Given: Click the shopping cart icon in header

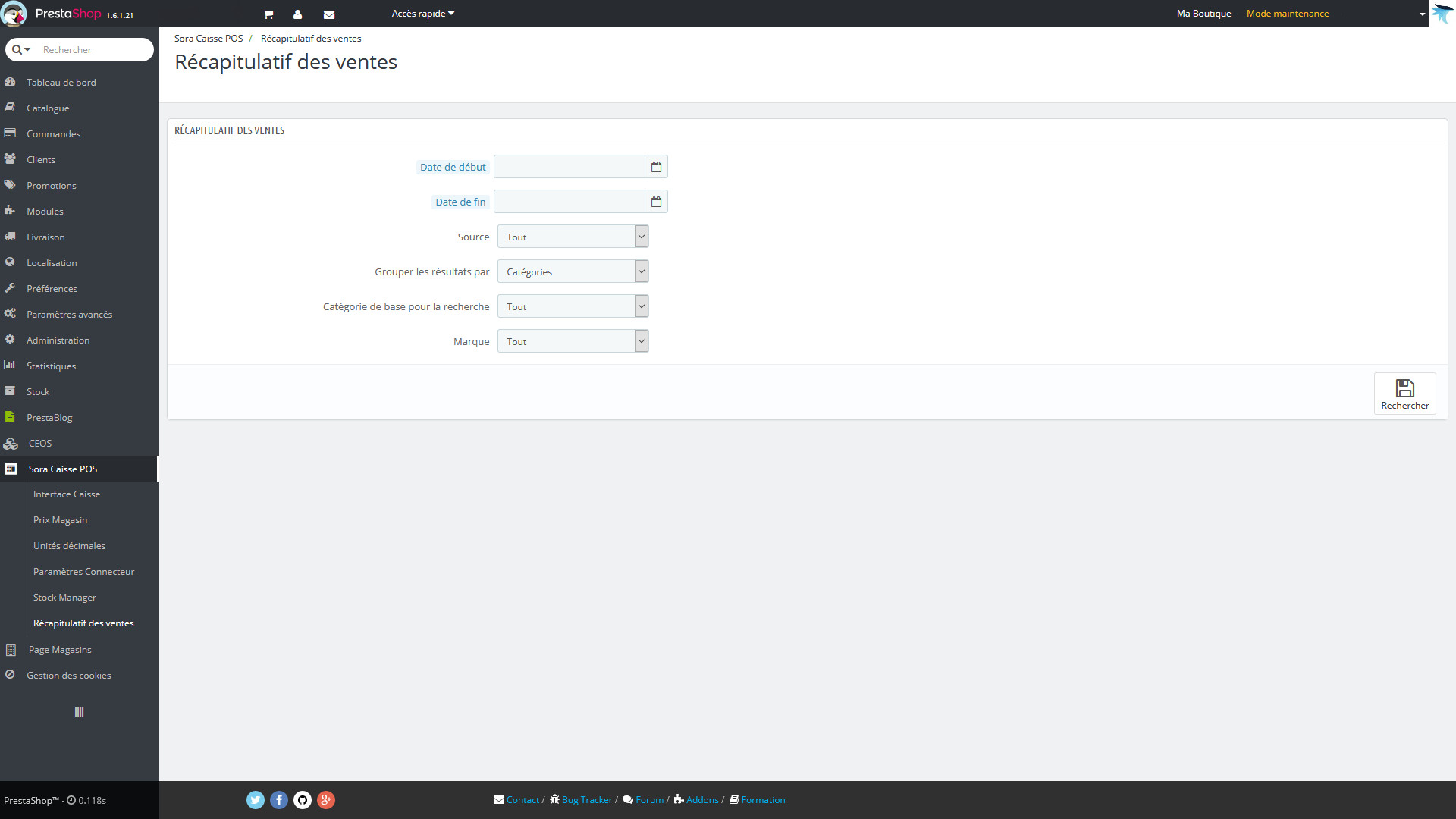Looking at the screenshot, I should pyautogui.click(x=268, y=14).
